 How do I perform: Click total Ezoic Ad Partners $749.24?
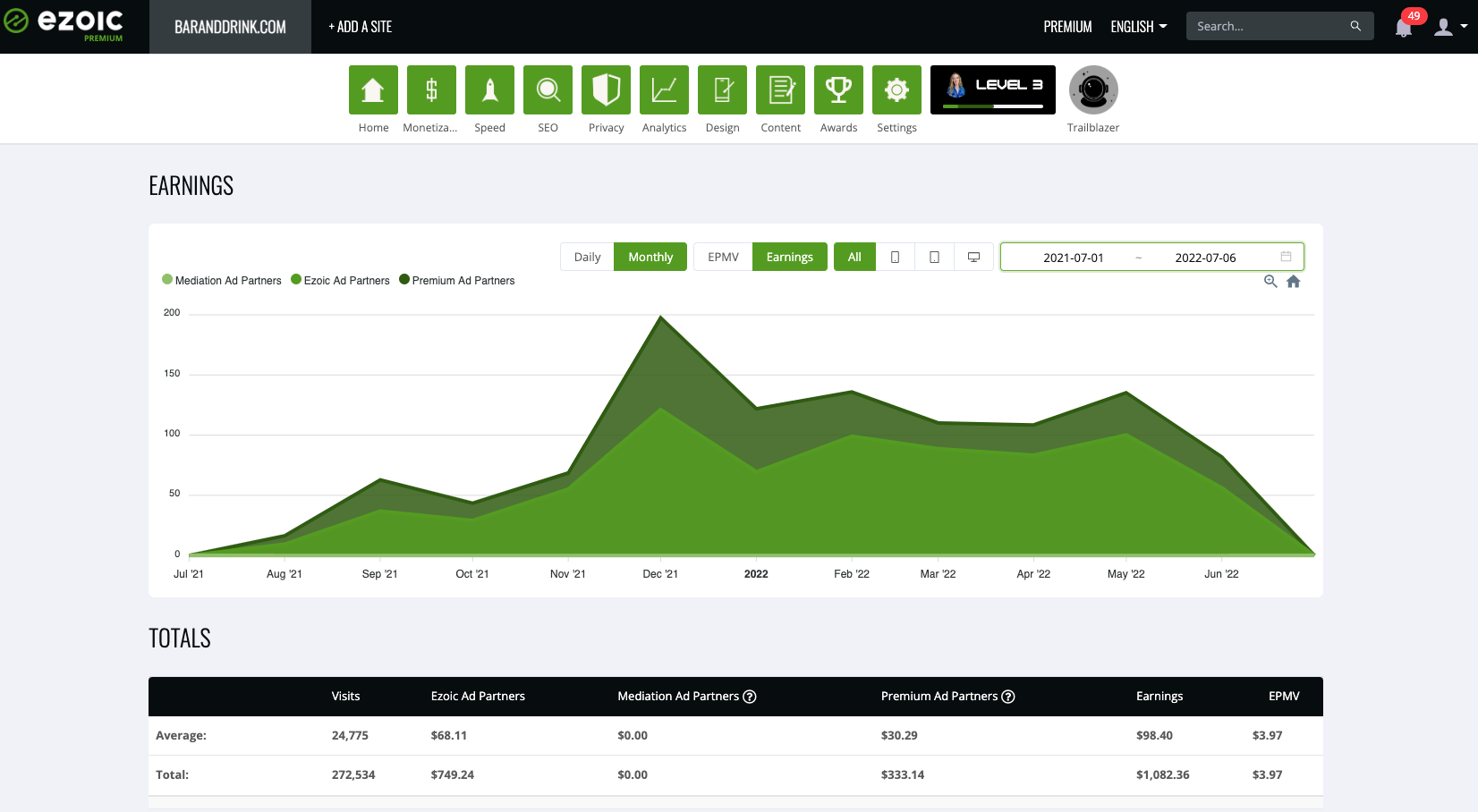pyautogui.click(x=453, y=775)
